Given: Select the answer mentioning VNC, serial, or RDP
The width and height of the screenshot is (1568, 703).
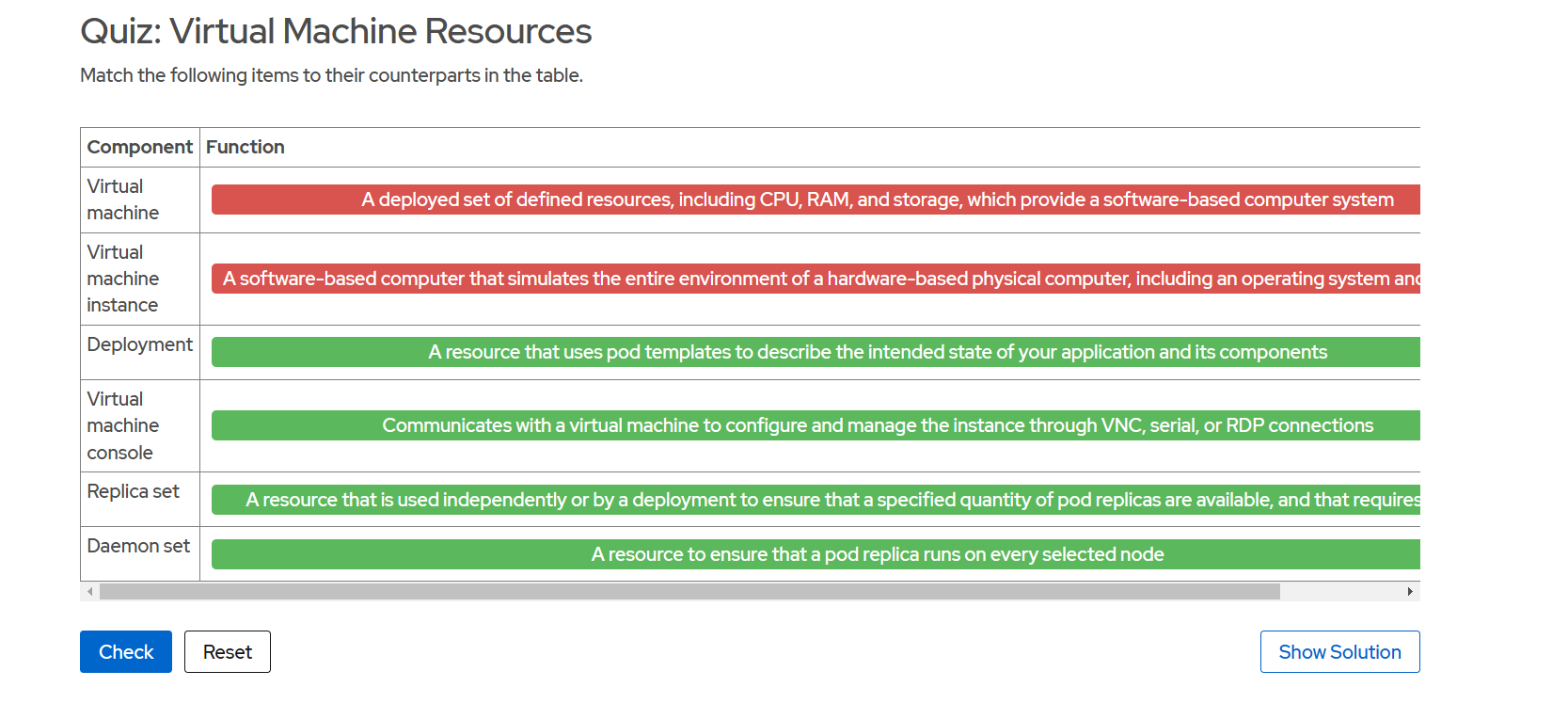Looking at the screenshot, I should click(x=815, y=425).
